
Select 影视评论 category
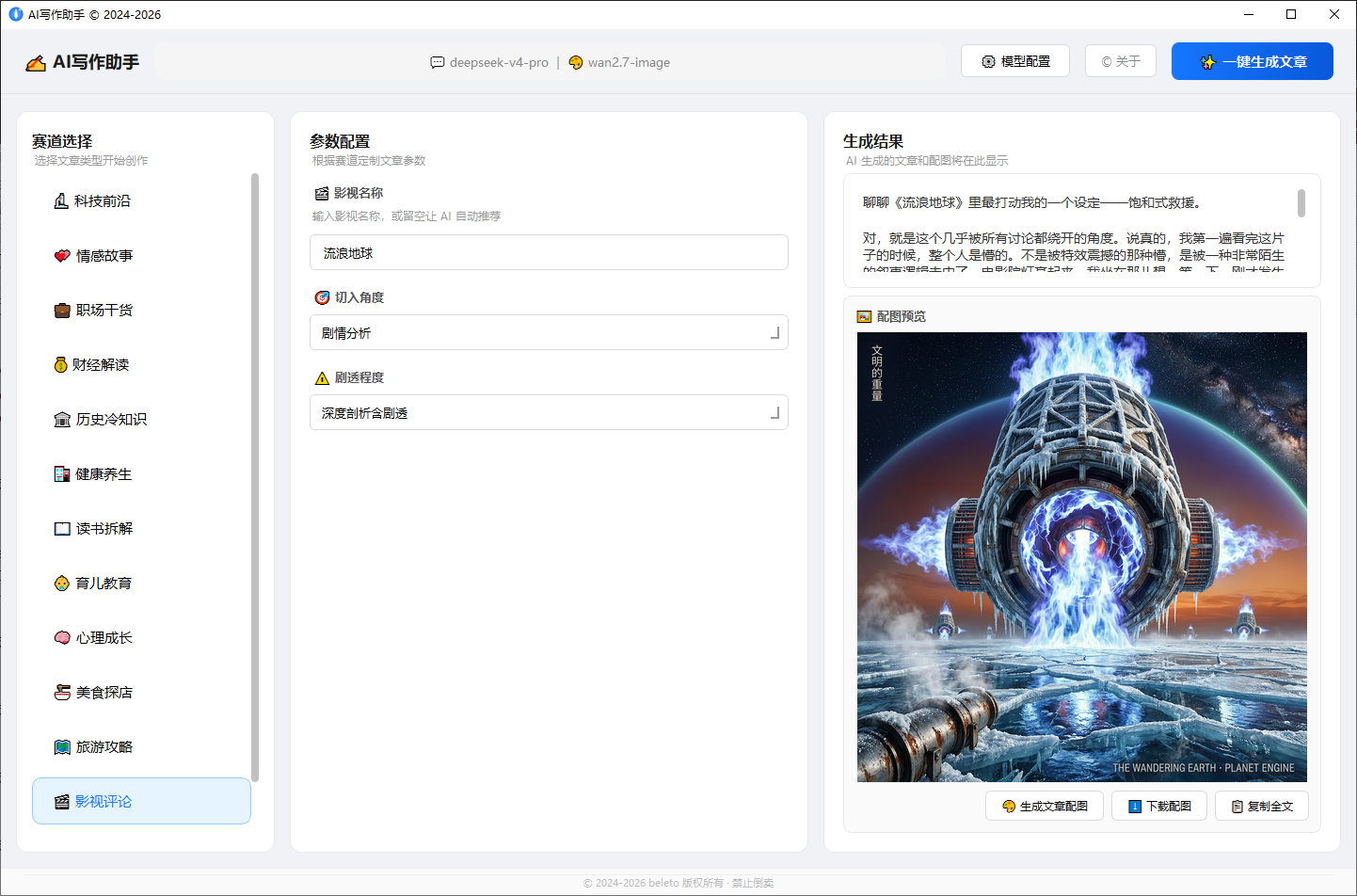(141, 801)
